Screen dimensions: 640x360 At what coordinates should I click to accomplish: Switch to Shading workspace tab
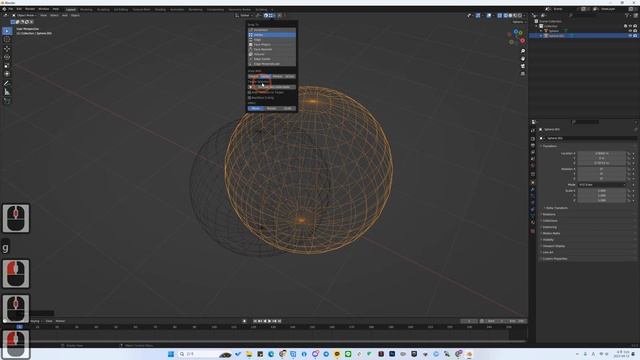160,9
